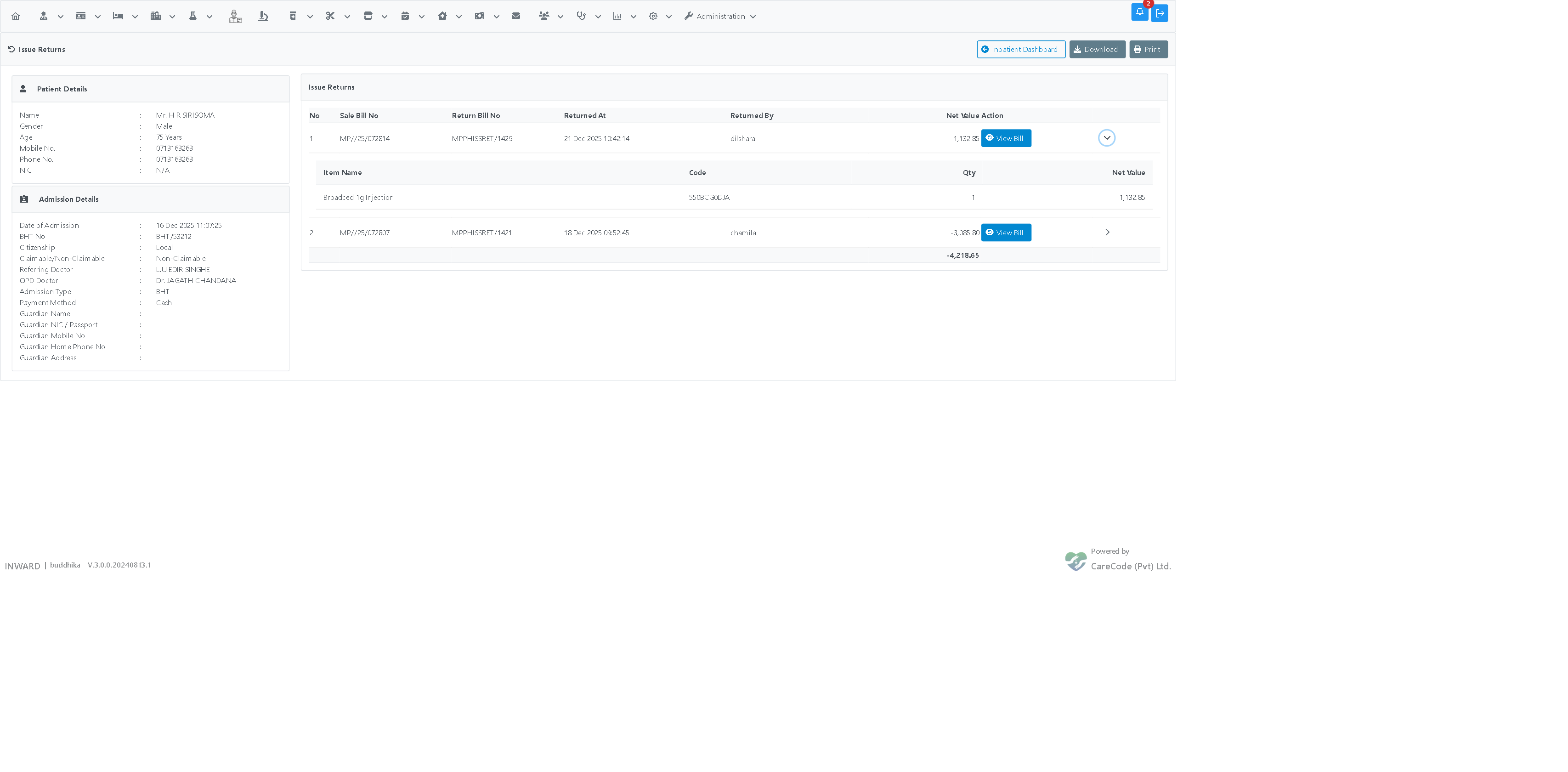Click OPD doctor Dr. JAGATH CHANDANA
The height and width of the screenshot is (772, 1568).
pos(196,281)
